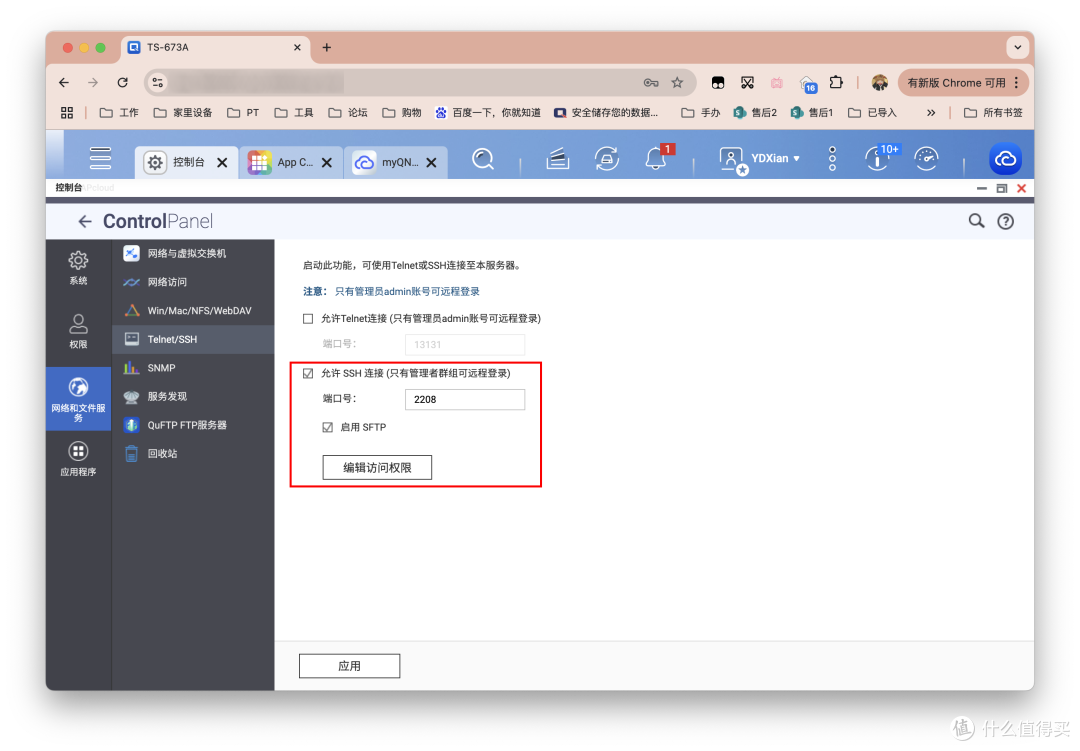Click SSH port number field 2208

[465, 400]
